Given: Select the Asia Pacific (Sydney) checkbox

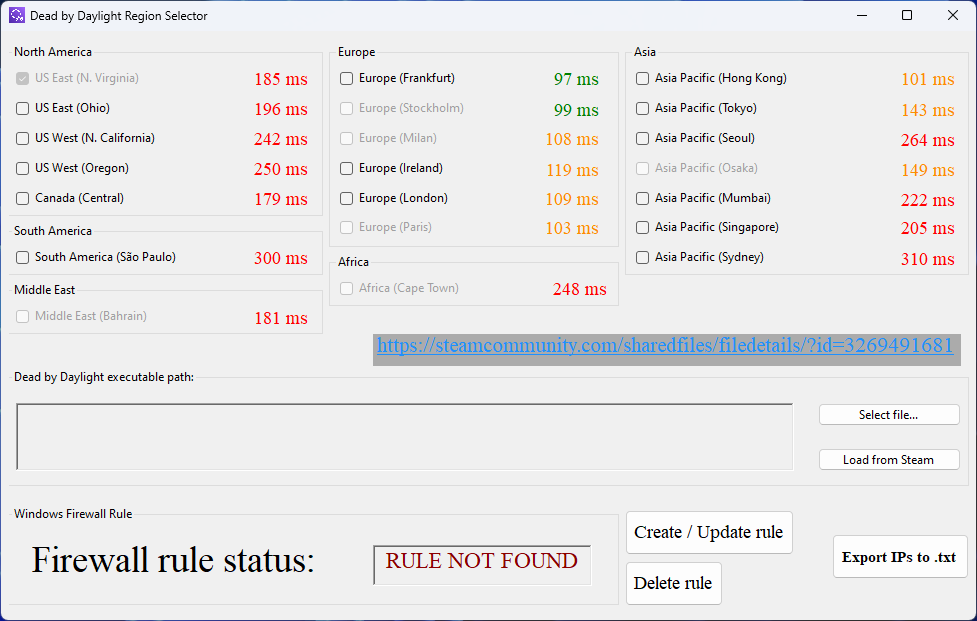Looking at the screenshot, I should point(642,257).
